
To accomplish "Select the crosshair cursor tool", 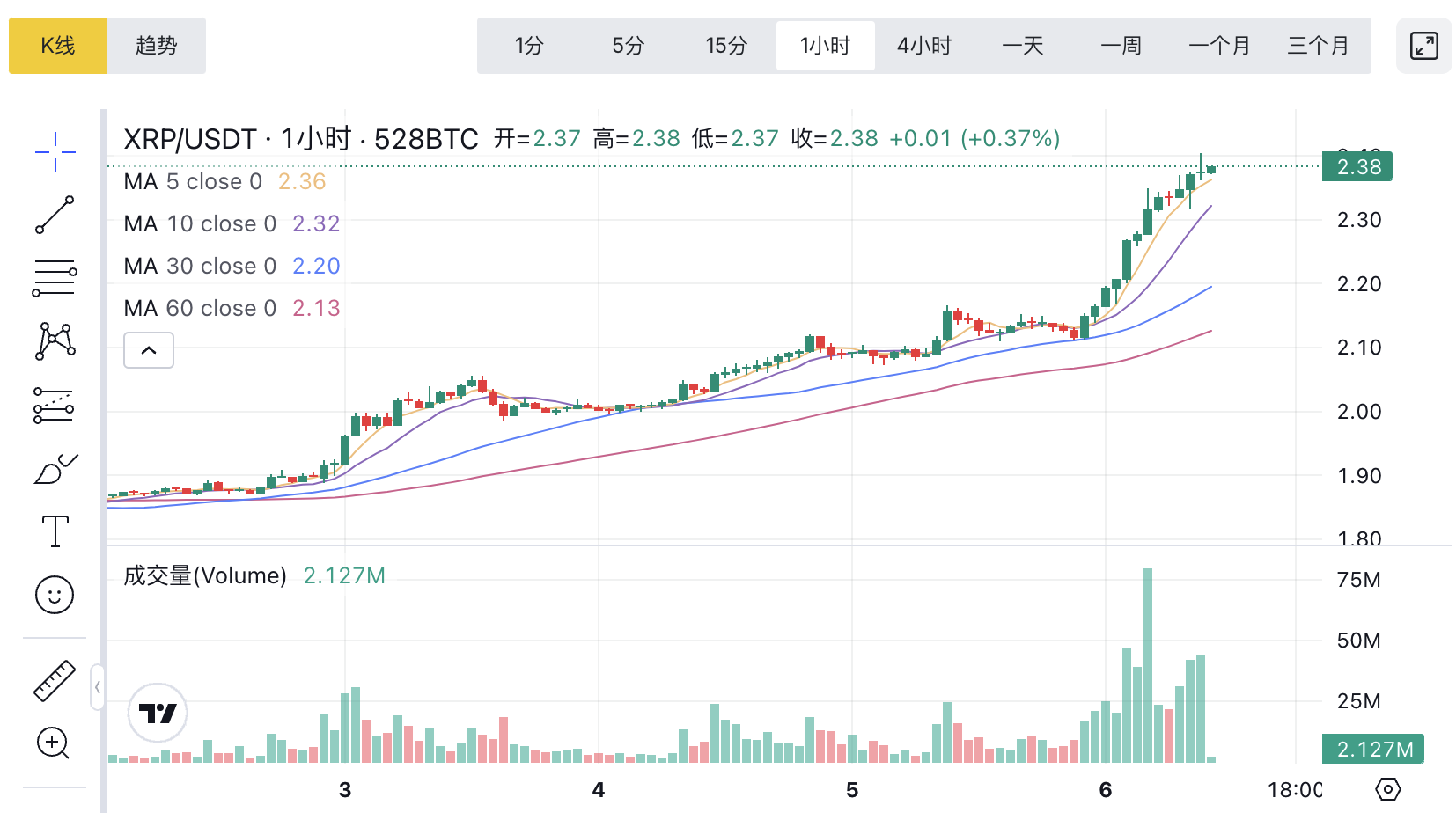I will (x=55, y=152).
